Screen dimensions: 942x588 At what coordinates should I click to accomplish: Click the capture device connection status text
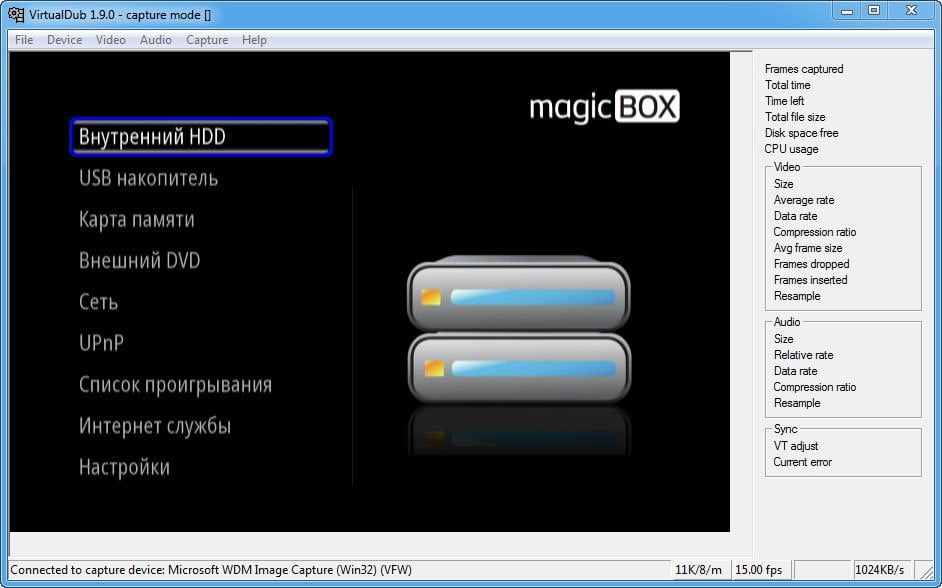pyautogui.click(x=211, y=570)
